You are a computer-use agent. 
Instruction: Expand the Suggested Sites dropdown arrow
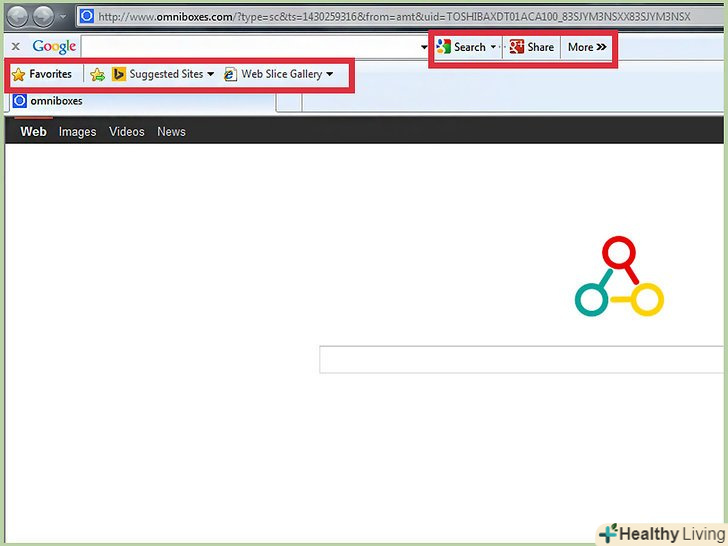pos(210,74)
